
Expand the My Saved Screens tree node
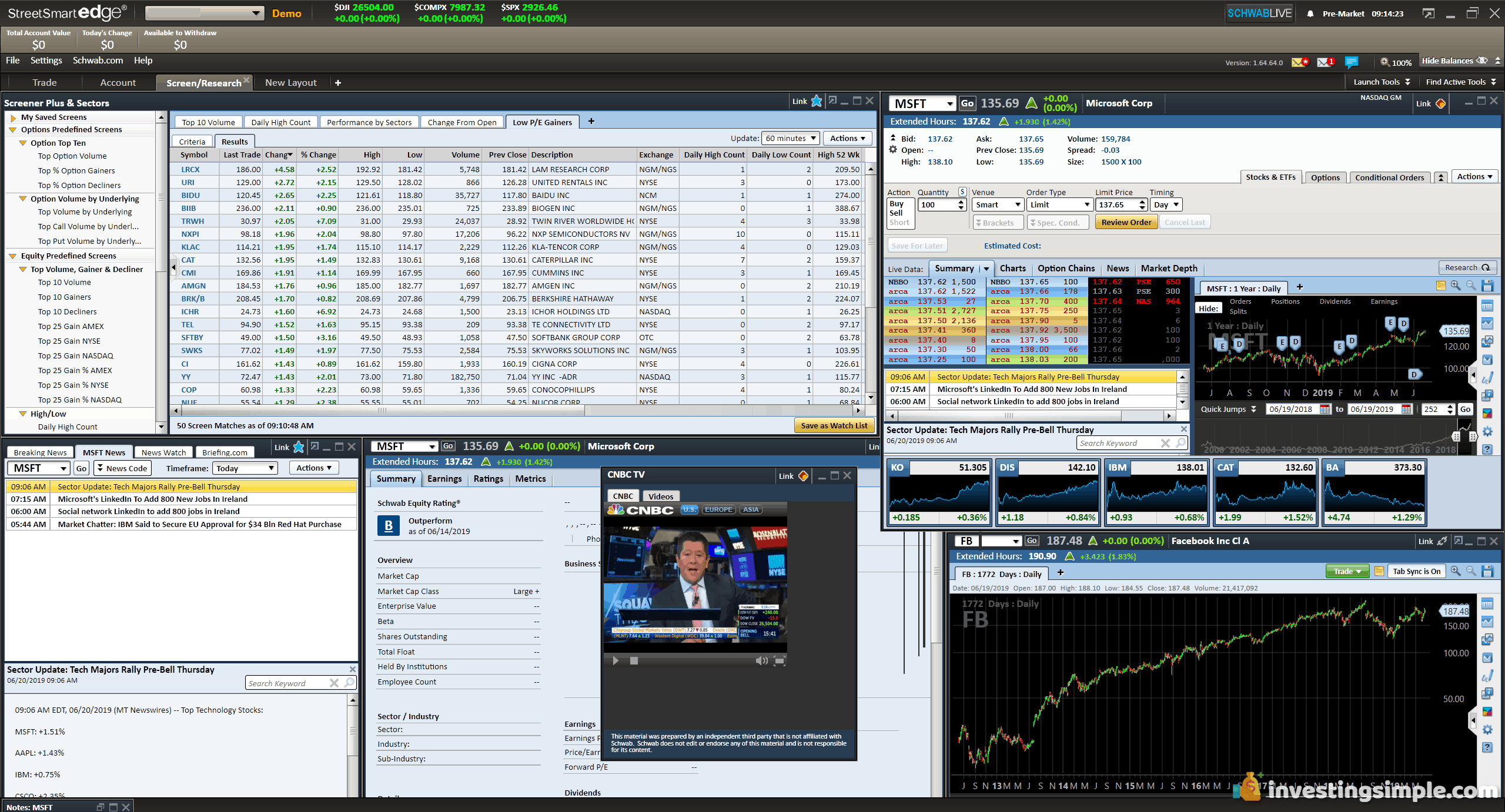click(x=13, y=118)
